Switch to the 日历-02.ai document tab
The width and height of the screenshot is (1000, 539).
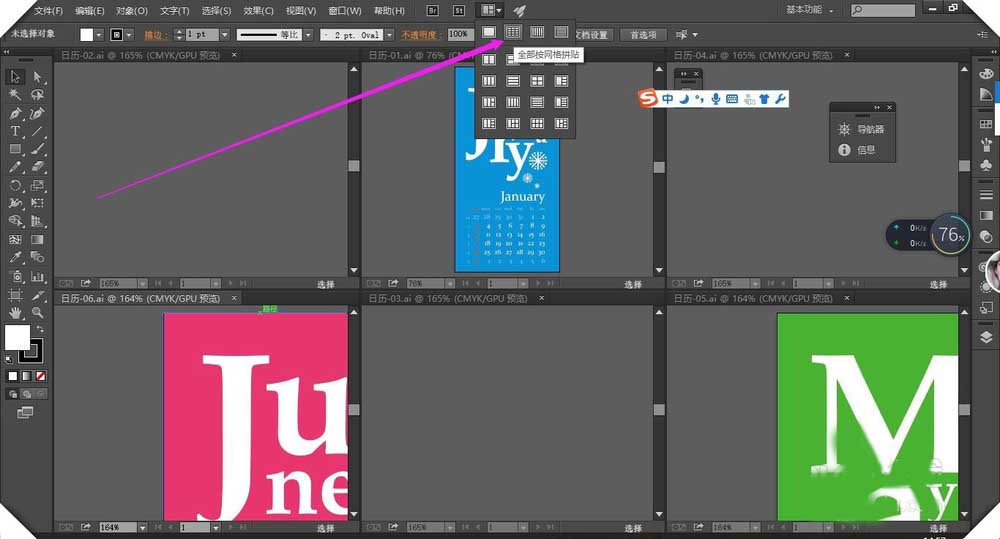tap(140, 55)
